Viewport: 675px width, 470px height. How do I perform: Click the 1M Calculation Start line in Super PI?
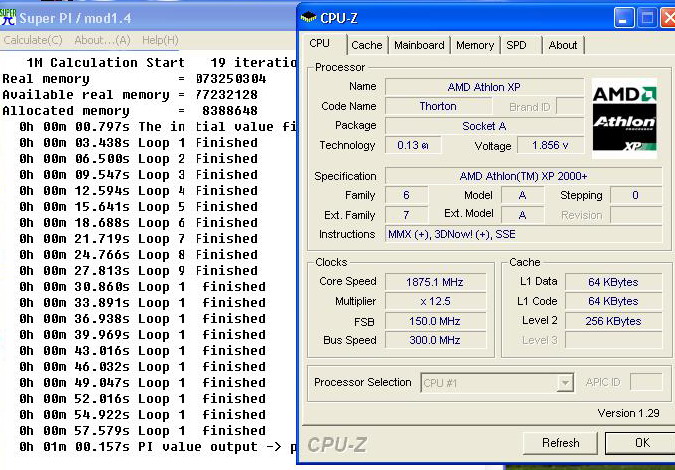point(161,63)
